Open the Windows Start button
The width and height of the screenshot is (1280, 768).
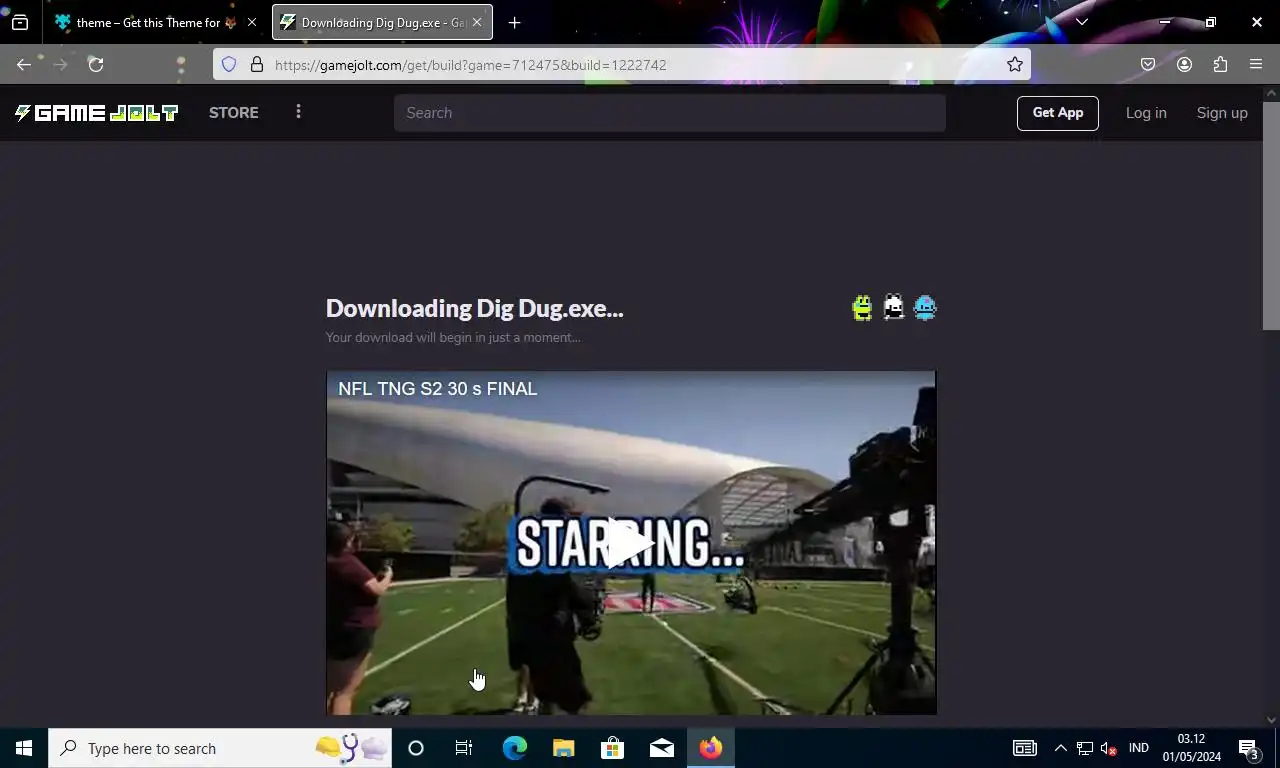(24, 748)
